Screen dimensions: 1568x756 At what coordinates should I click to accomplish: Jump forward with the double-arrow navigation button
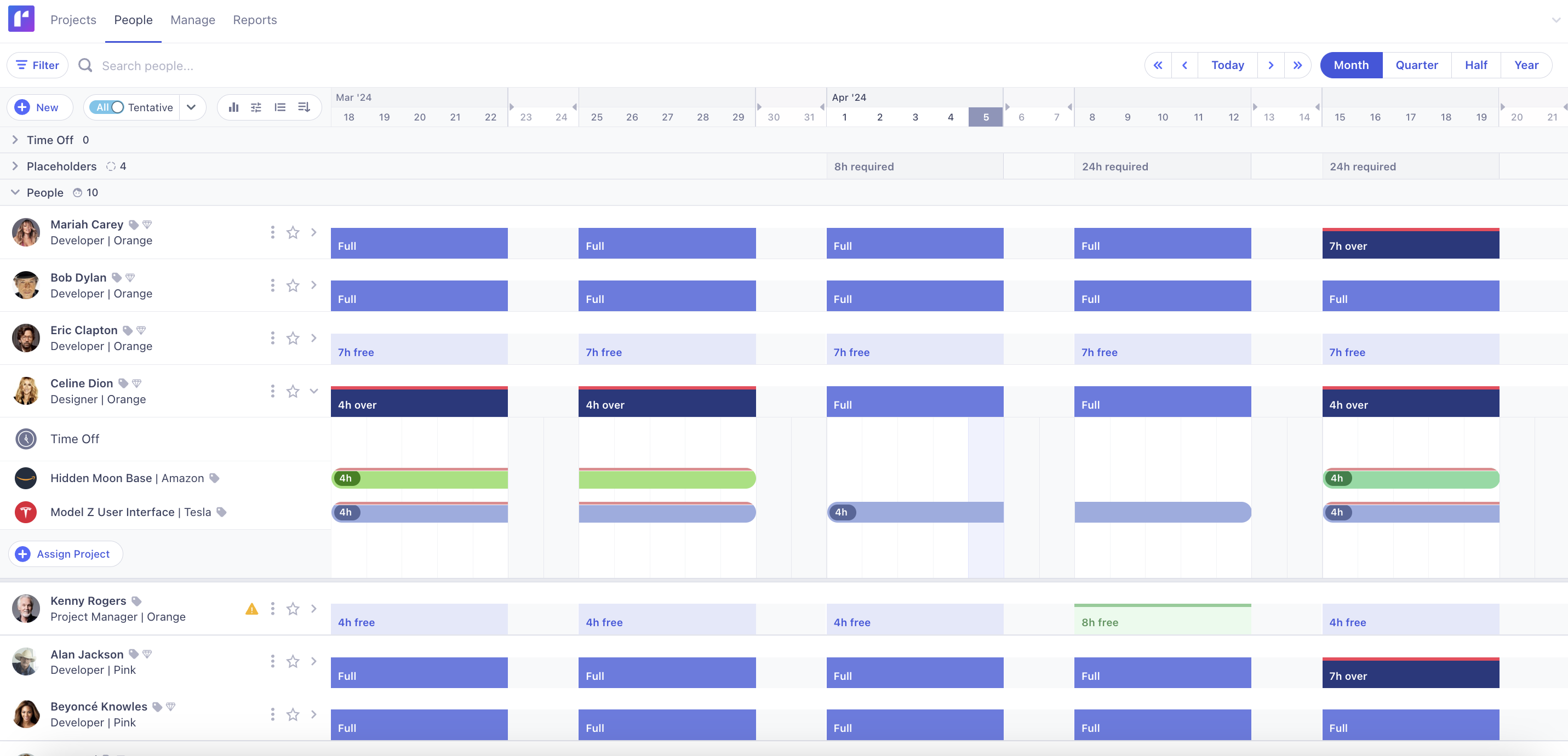tap(1297, 65)
